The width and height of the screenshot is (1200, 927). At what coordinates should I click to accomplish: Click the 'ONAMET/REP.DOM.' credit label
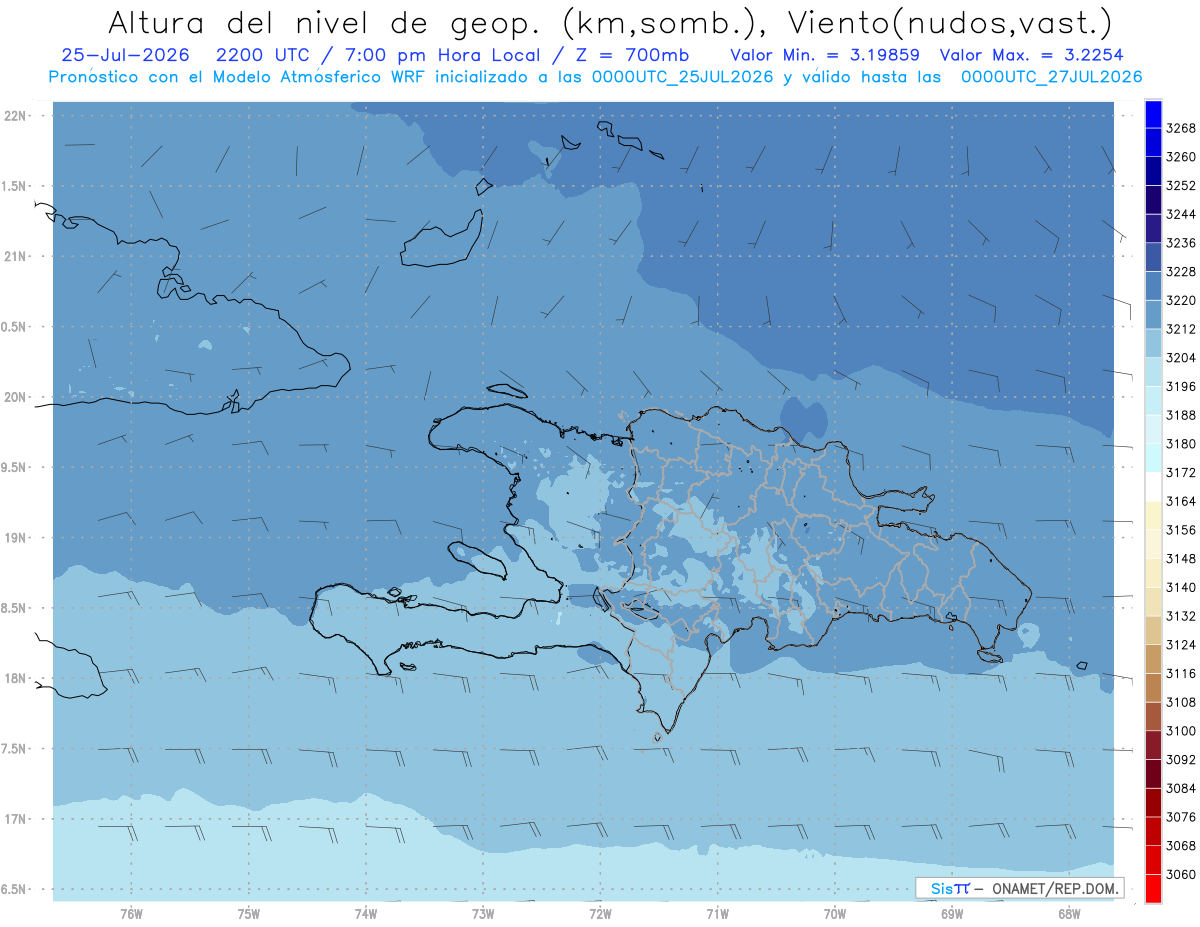pos(1056,888)
